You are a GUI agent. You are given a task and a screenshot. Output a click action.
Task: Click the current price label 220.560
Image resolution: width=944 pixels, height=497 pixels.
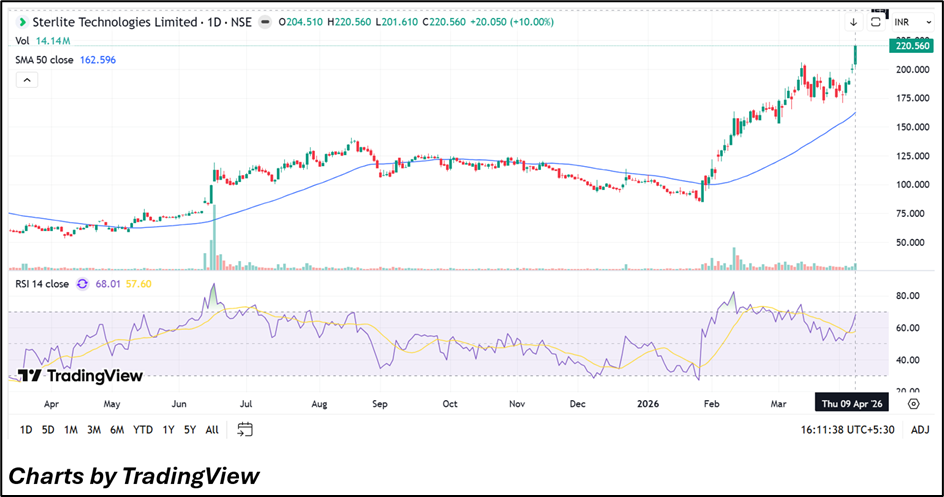[911, 46]
